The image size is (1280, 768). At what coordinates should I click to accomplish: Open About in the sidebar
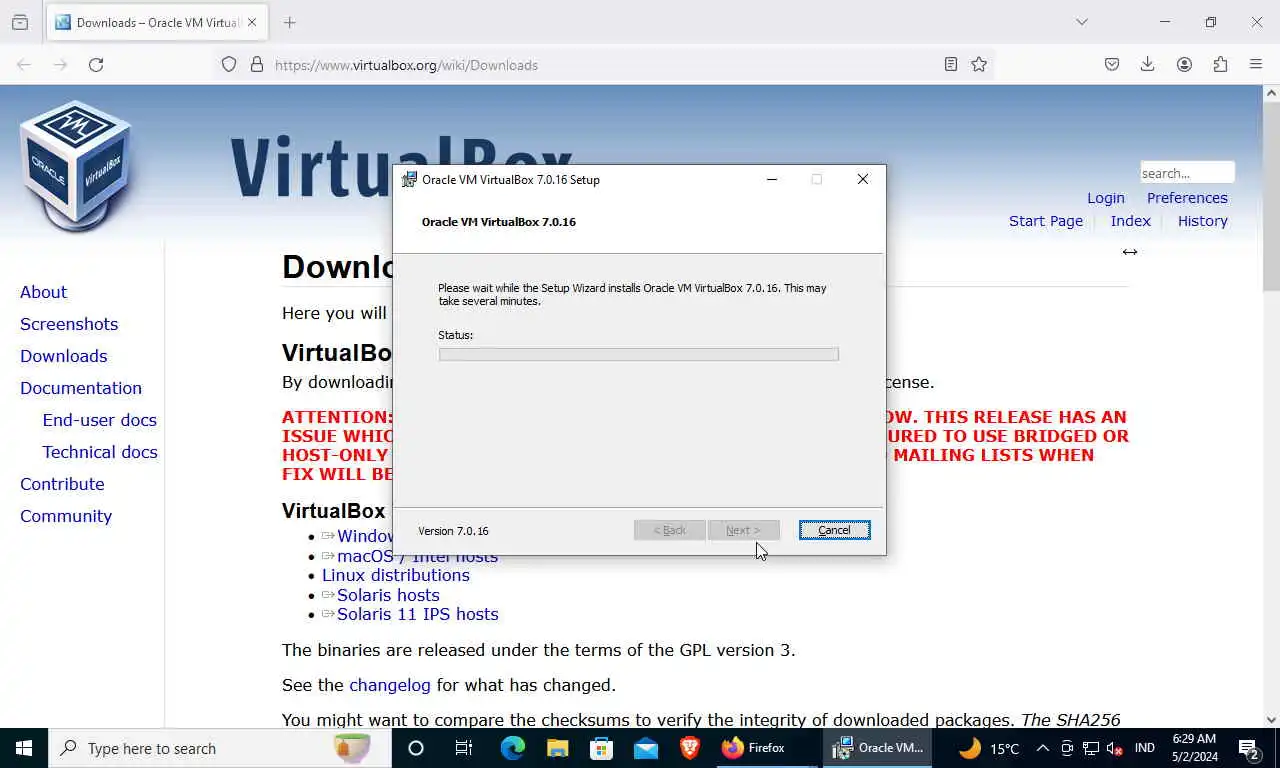click(44, 292)
